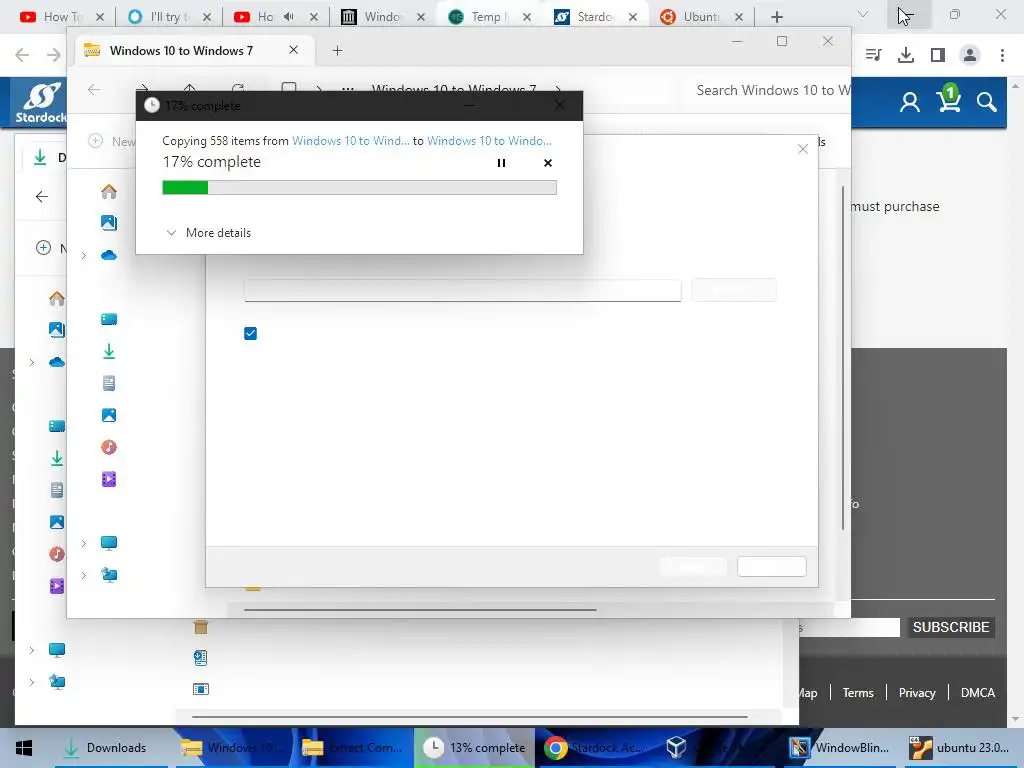This screenshot has height=768, width=1024.
Task: Open Chrome tab search chevron
Action: coord(863,14)
